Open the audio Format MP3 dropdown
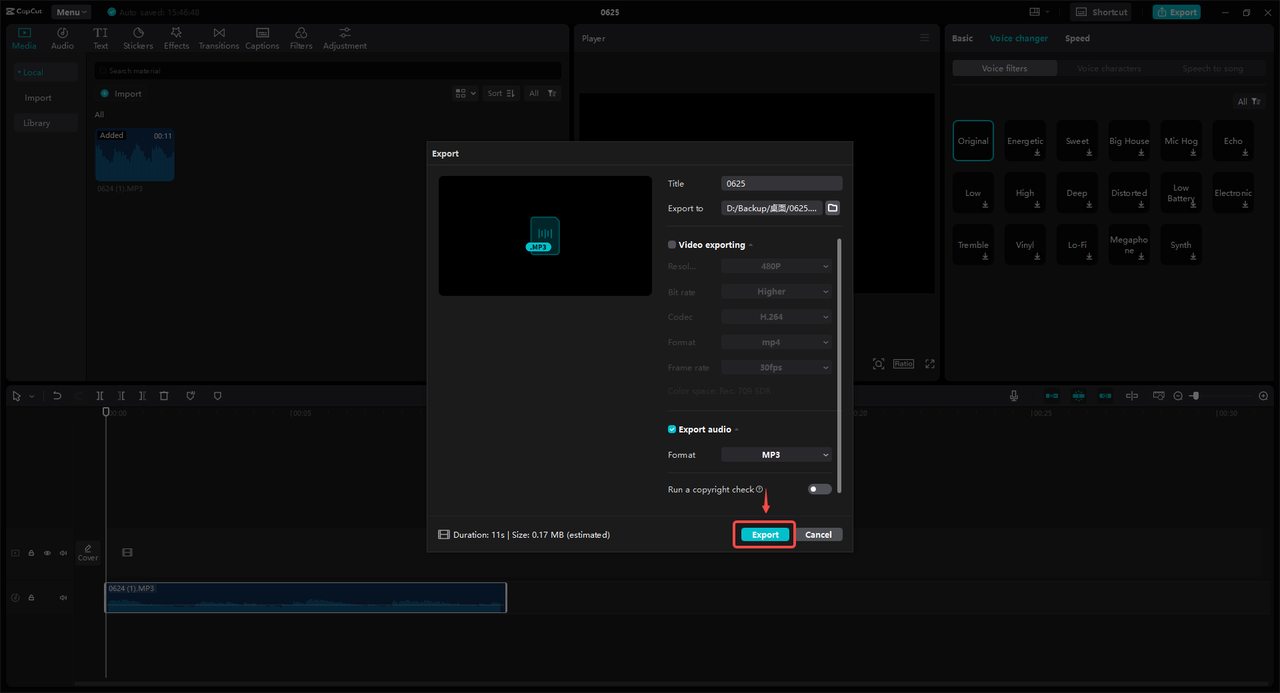1280x693 pixels. tap(776, 455)
